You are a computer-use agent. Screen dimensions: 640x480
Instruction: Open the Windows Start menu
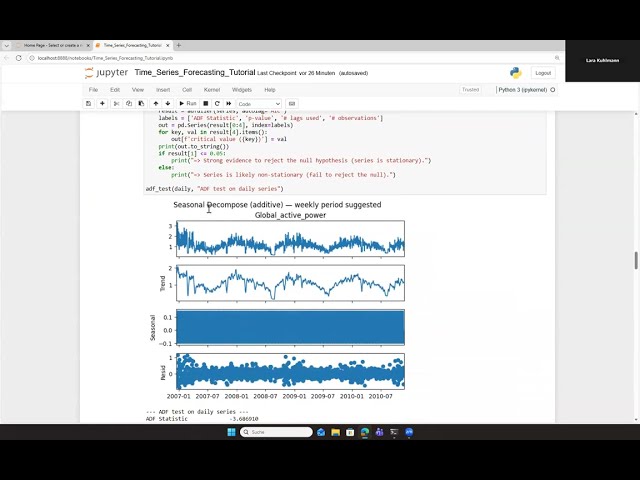pos(231,432)
